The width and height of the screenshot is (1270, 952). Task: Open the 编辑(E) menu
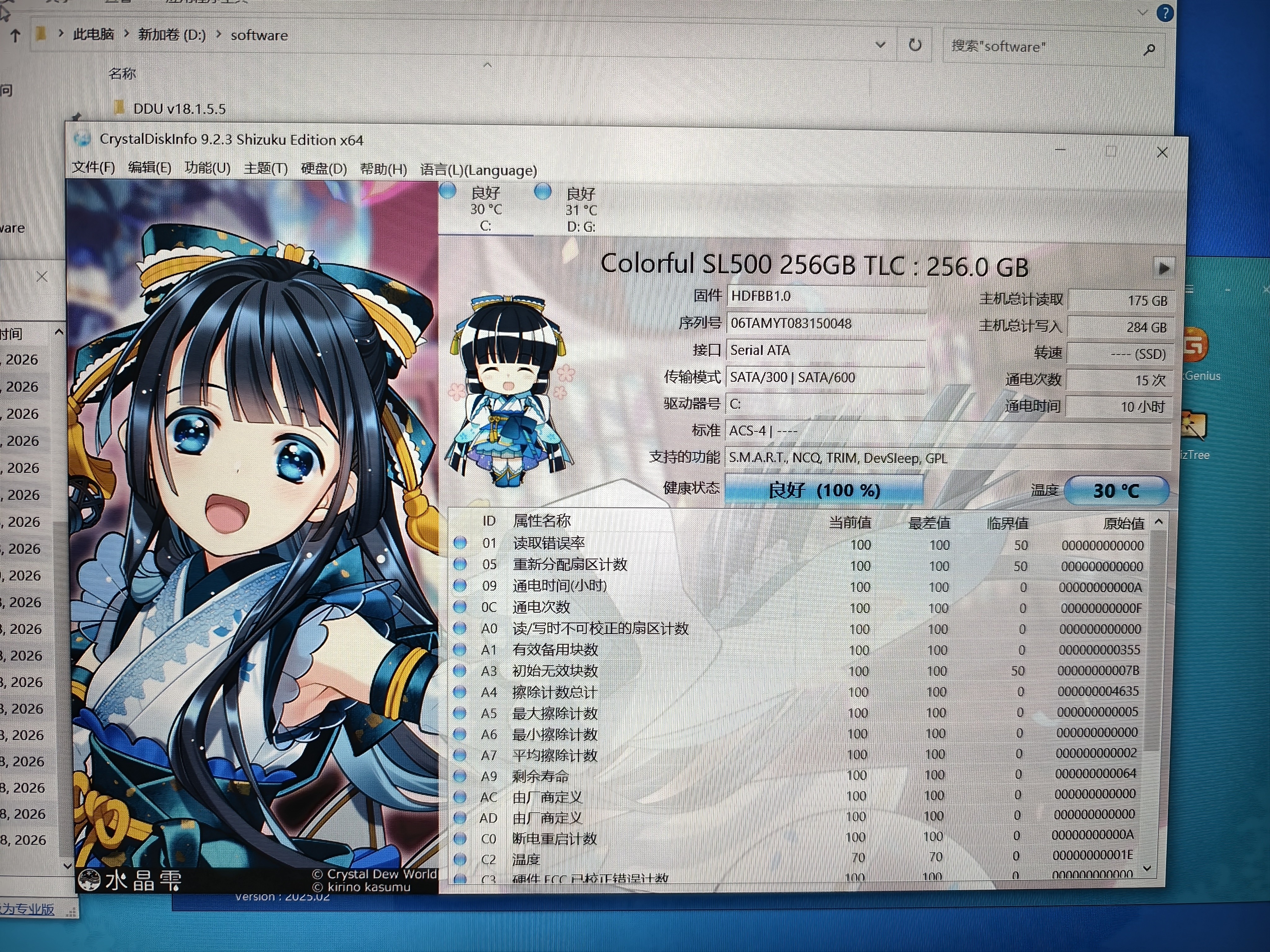149,168
